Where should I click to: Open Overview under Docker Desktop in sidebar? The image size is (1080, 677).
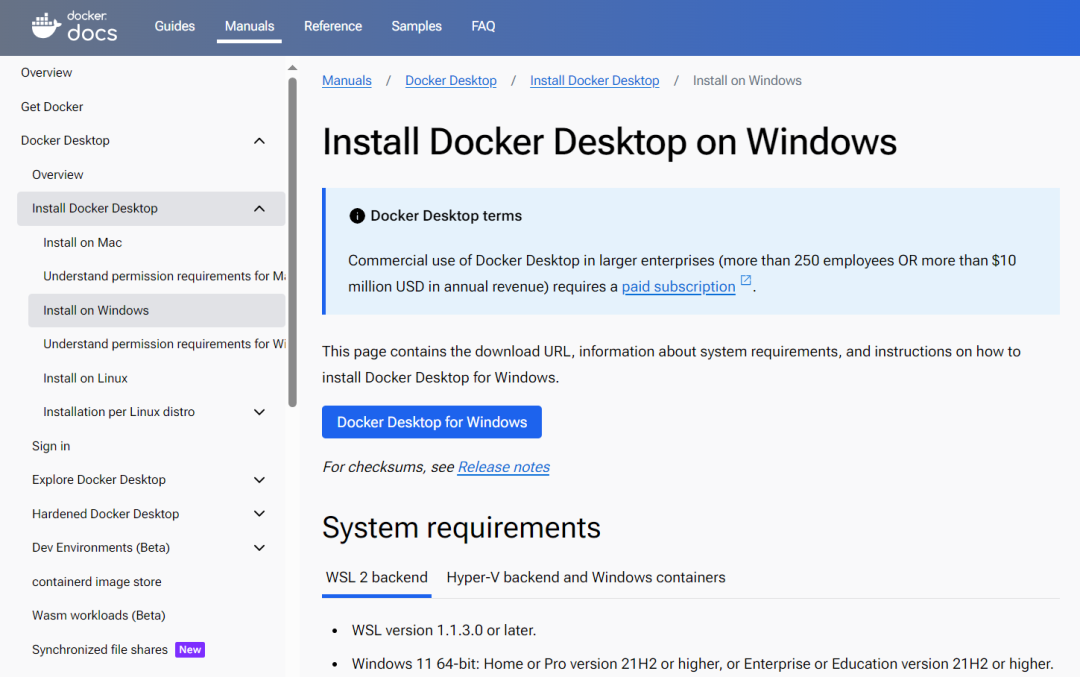coord(57,175)
